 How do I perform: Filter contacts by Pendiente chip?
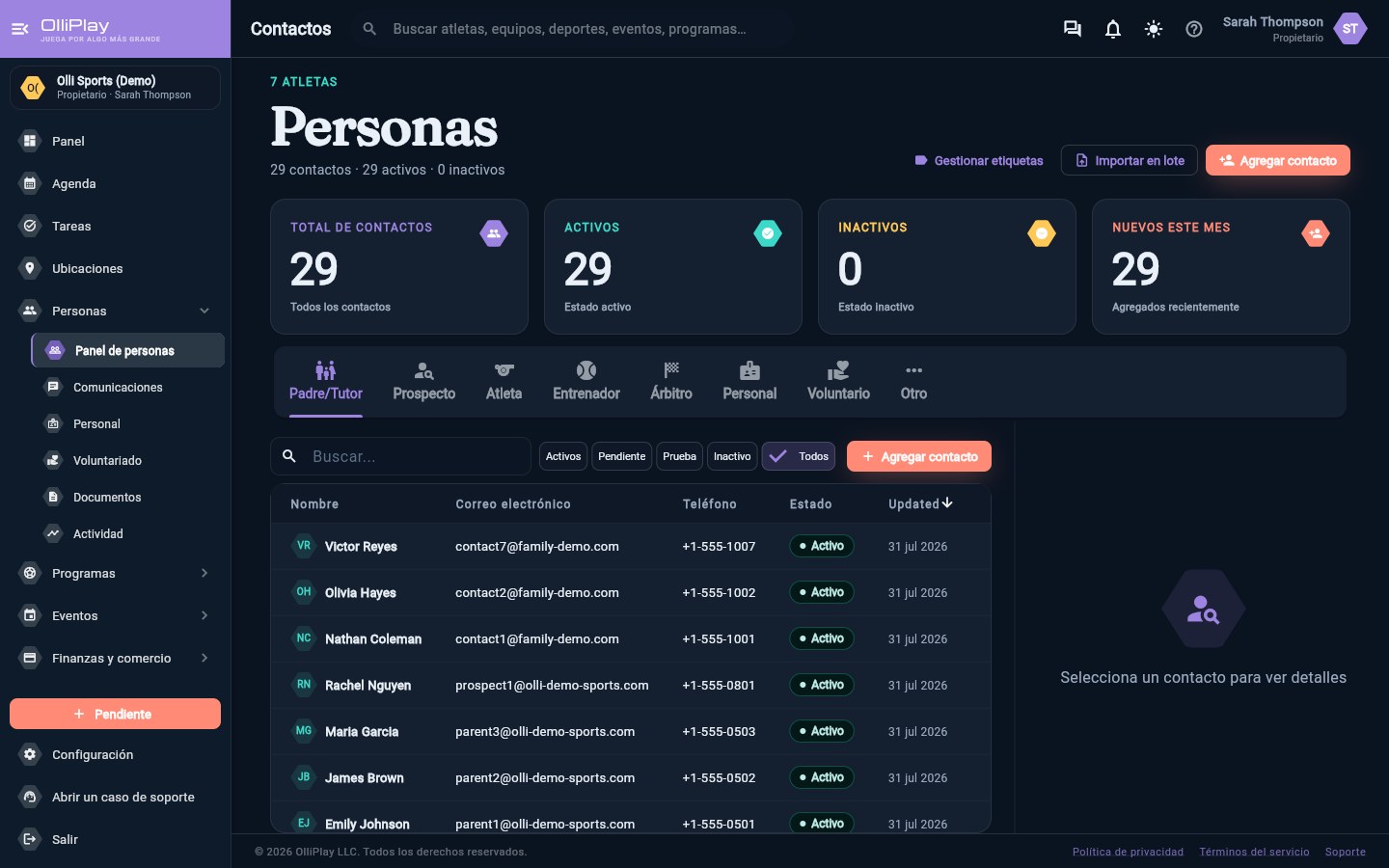[622, 456]
